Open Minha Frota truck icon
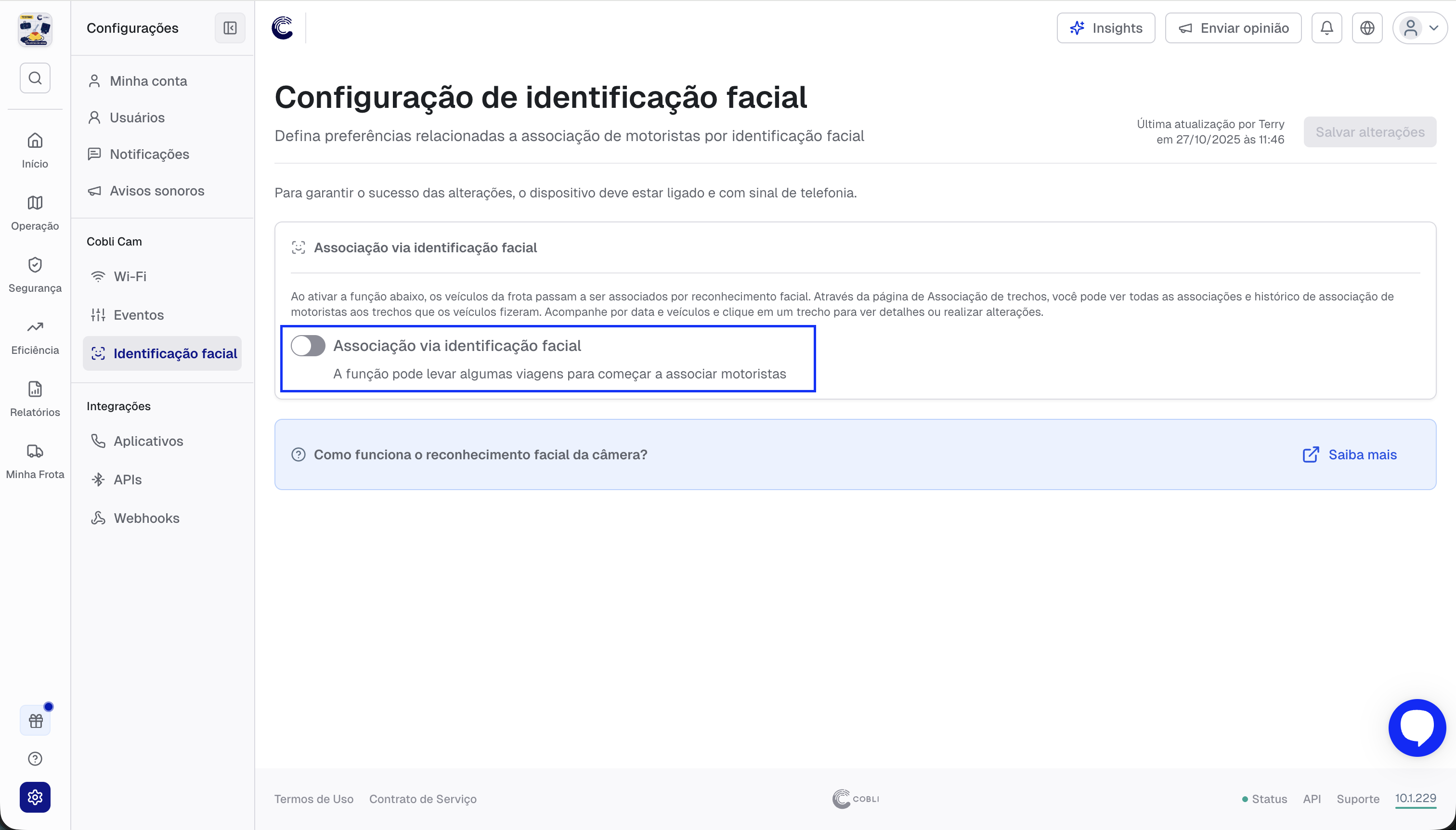The width and height of the screenshot is (1456, 830). click(35, 461)
